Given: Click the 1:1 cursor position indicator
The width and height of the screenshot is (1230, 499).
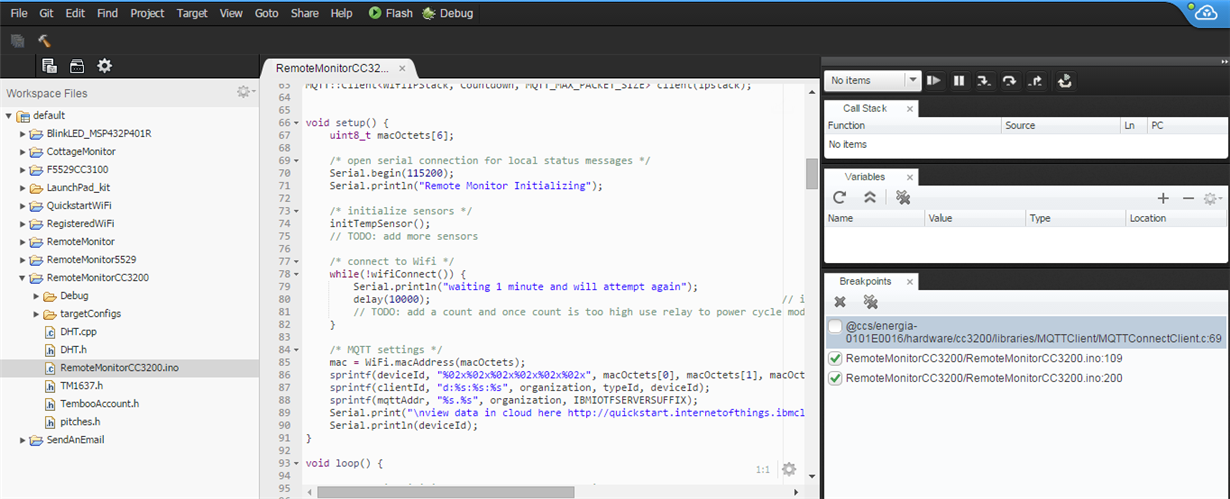Looking at the screenshot, I should 763,469.
